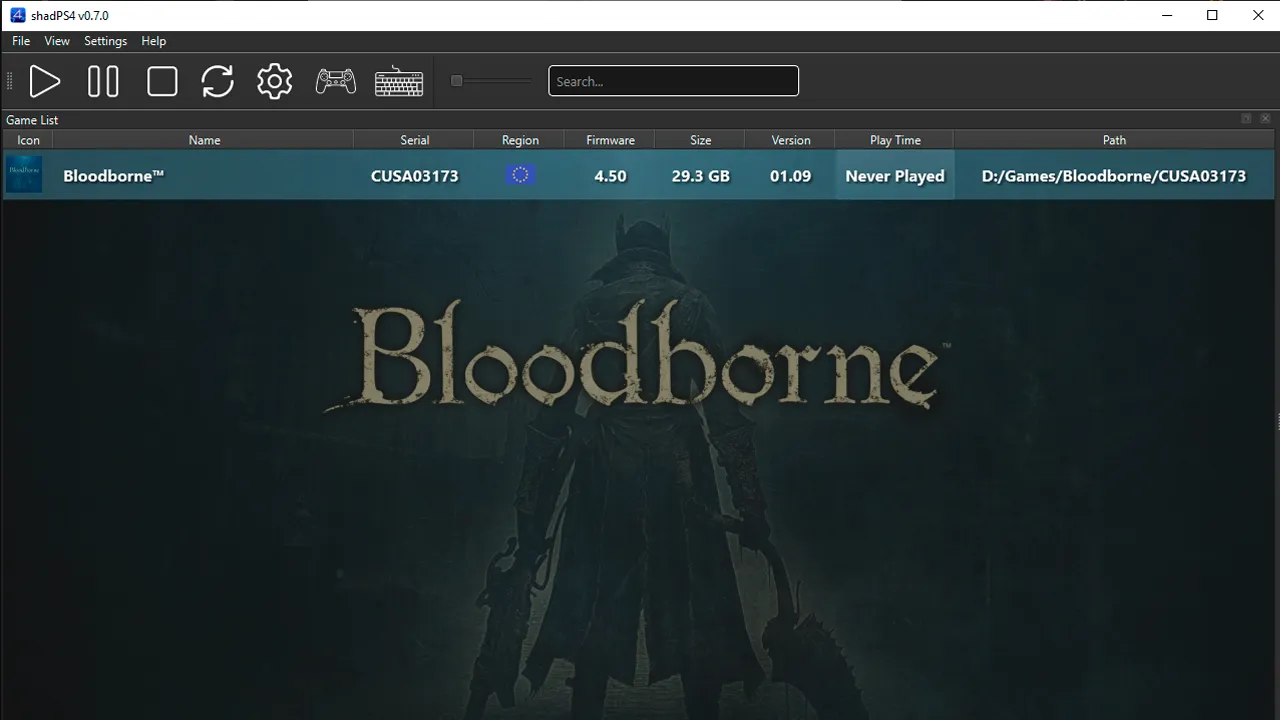Open the View menu
The height and width of the screenshot is (720, 1280).
pos(57,41)
